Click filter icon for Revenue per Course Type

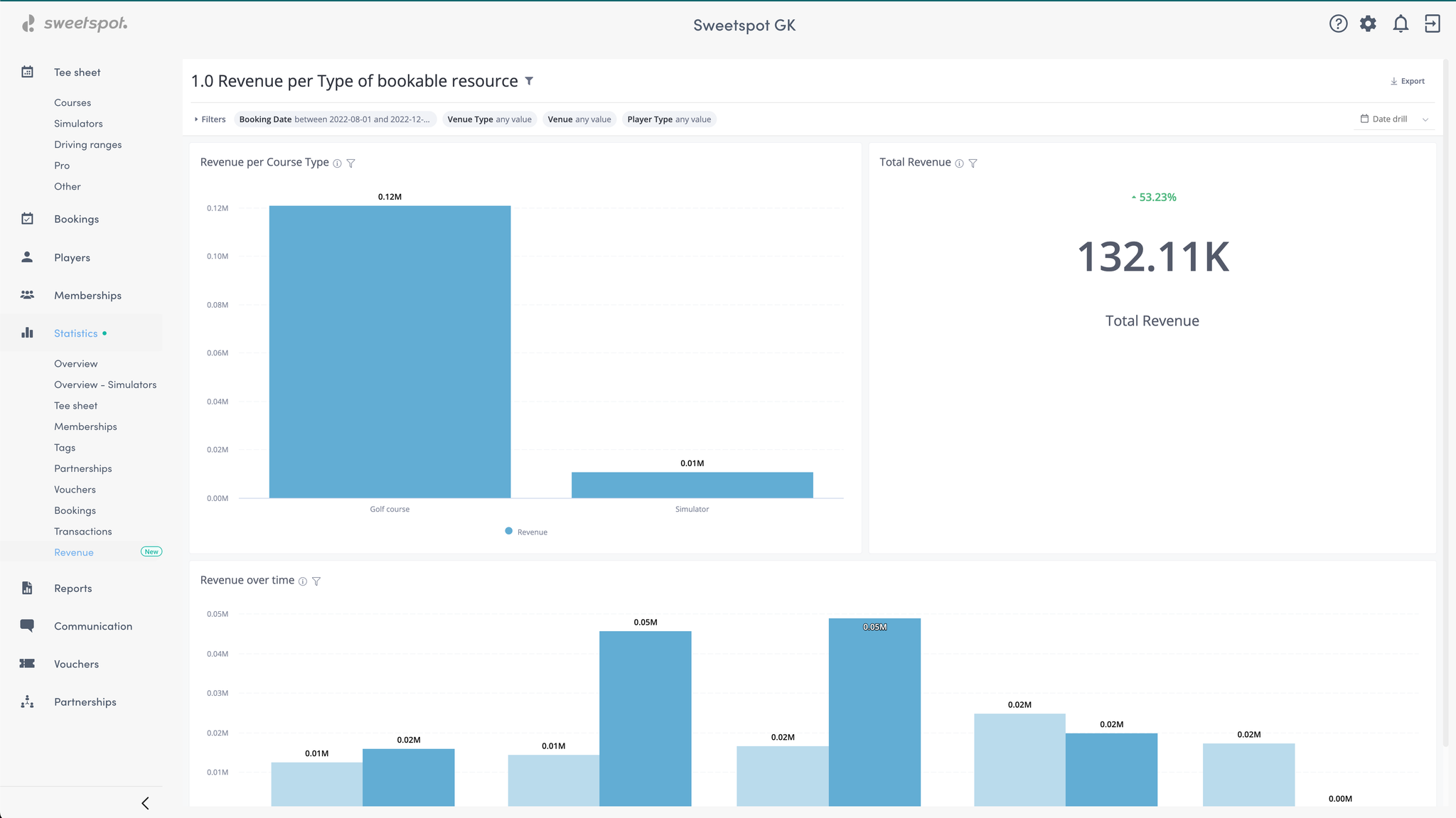click(350, 163)
